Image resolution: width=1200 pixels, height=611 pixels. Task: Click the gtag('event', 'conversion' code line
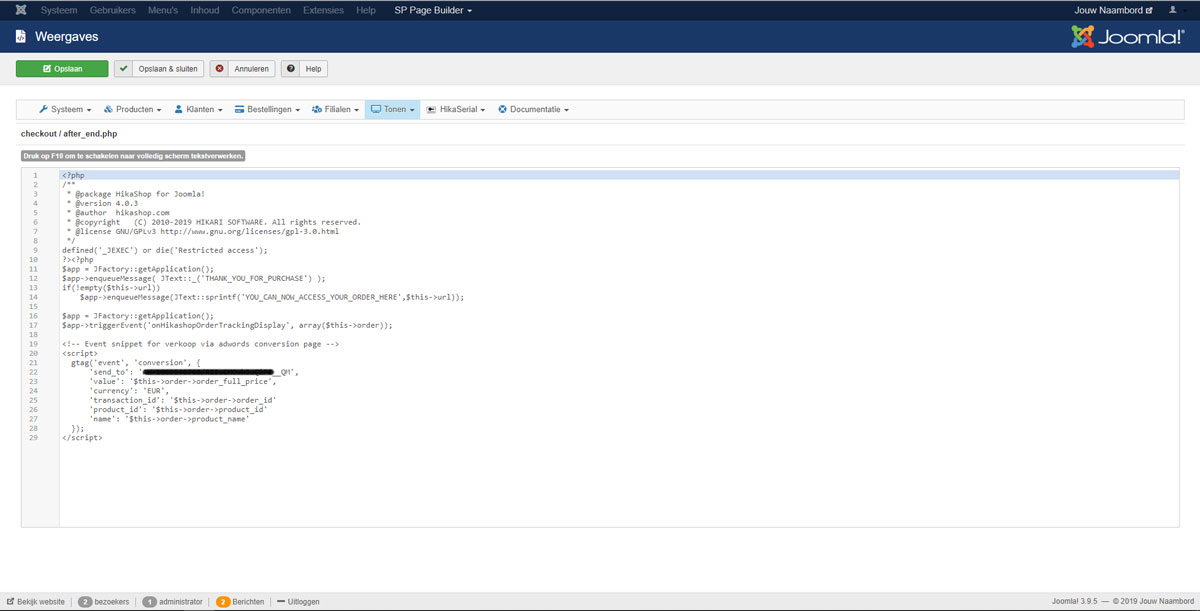(136, 362)
